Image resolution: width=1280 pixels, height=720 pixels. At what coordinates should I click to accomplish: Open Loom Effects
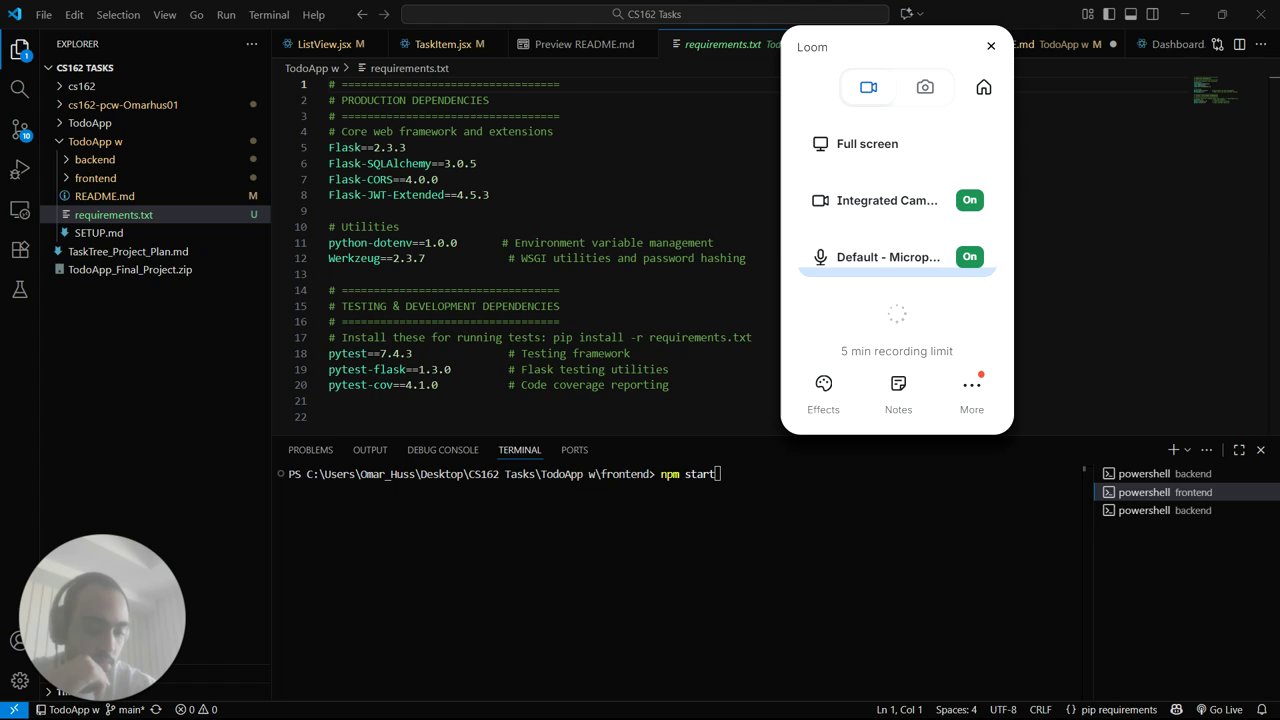click(x=824, y=394)
